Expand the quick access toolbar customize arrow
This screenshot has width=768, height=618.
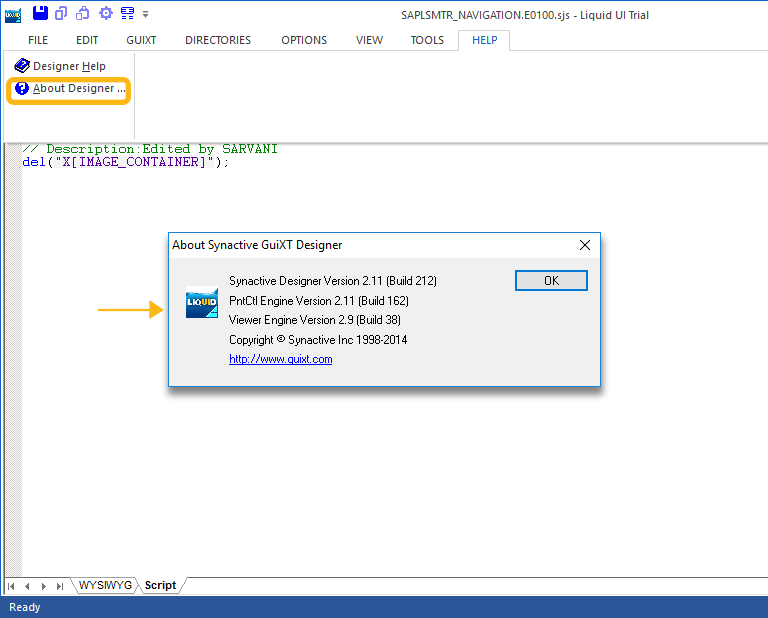pyautogui.click(x=146, y=14)
